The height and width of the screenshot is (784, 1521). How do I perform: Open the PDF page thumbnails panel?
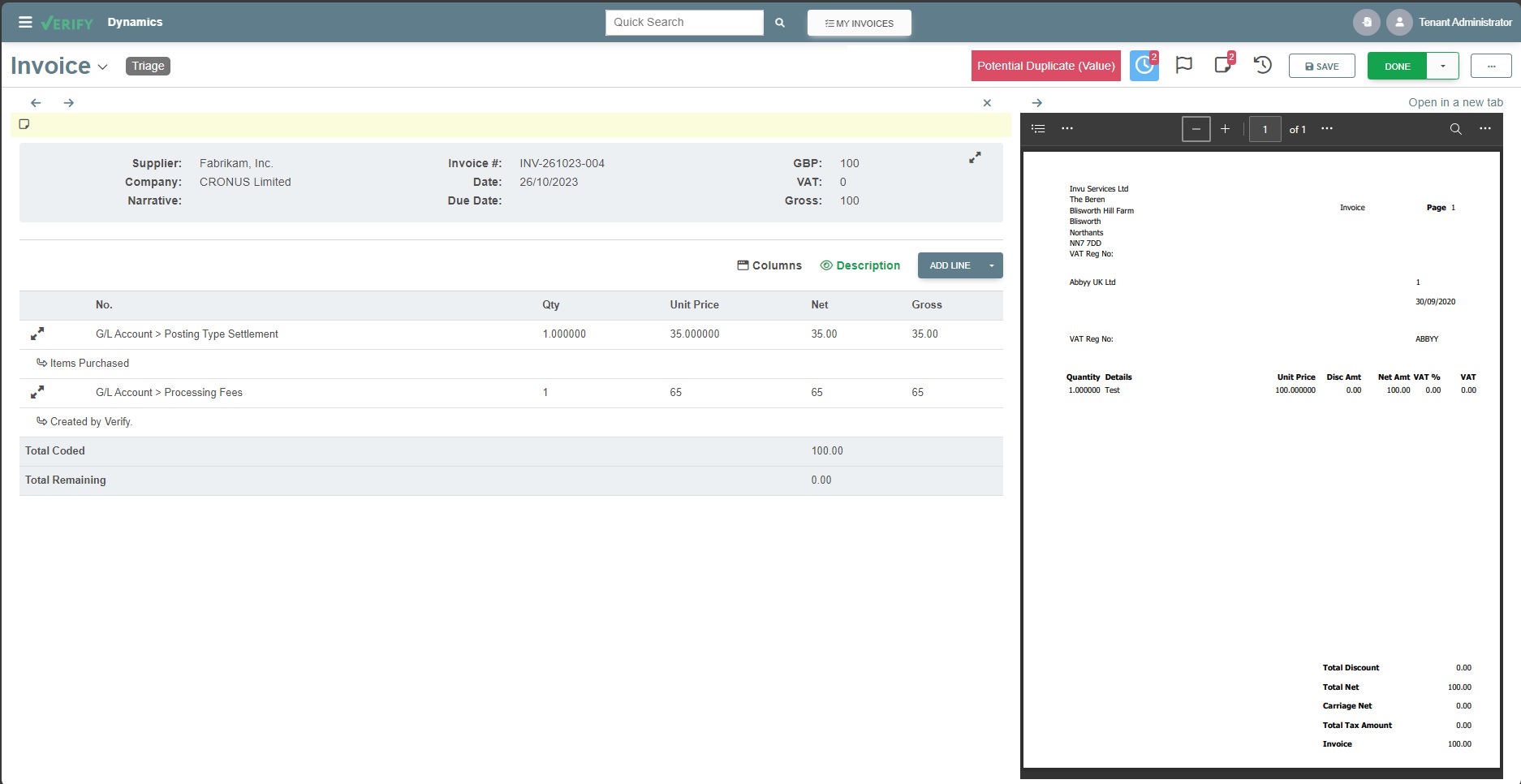[x=1037, y=128]
